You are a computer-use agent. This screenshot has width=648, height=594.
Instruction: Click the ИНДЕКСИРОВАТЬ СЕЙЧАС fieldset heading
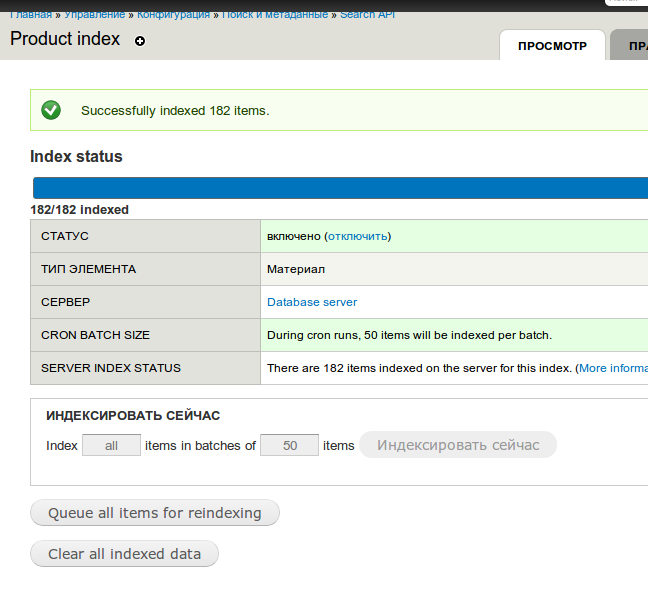click(133, 415)
